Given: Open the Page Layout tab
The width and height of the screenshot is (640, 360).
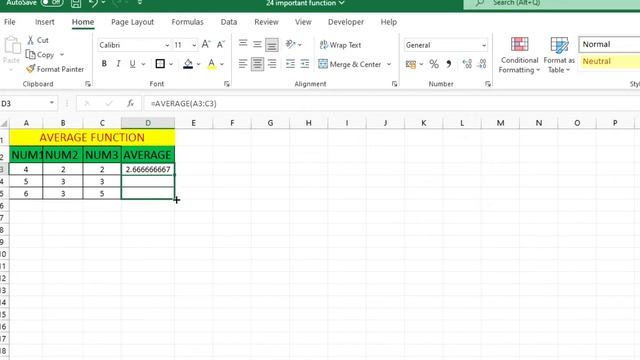Looking at the screenshot, I should pos(132,22).
